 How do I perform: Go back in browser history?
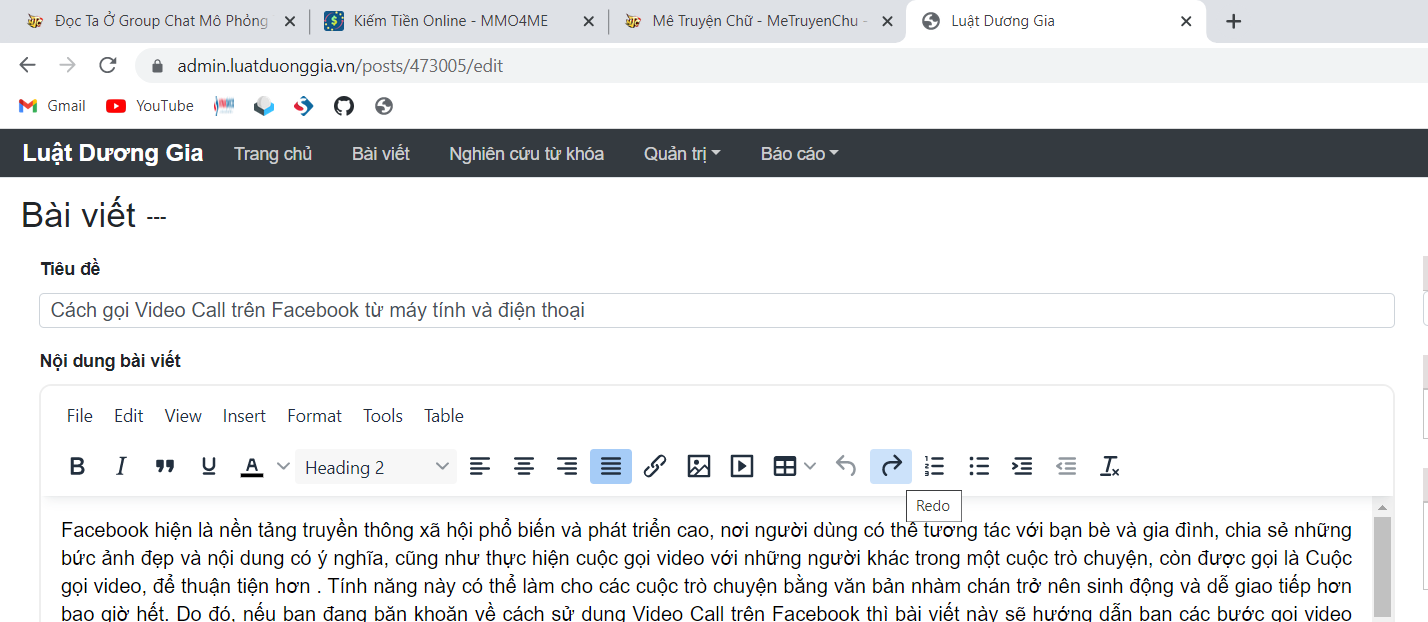coord(27,65)
